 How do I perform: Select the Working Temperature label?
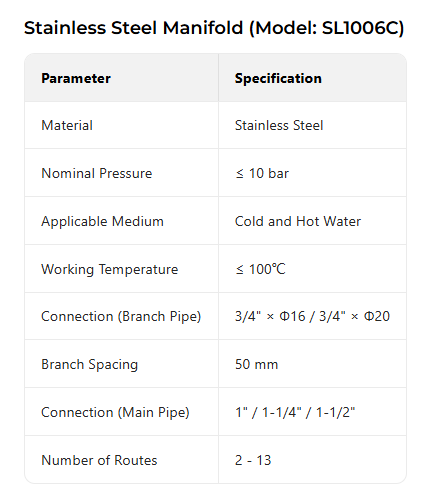click(109, 269)
